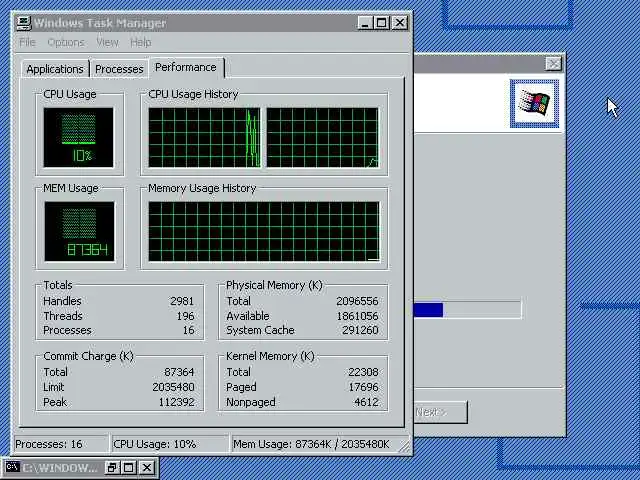Viewport: 640px width, 480px height.
Task: Click the Totals Processes value 16
Action: [x=189, y=330]
